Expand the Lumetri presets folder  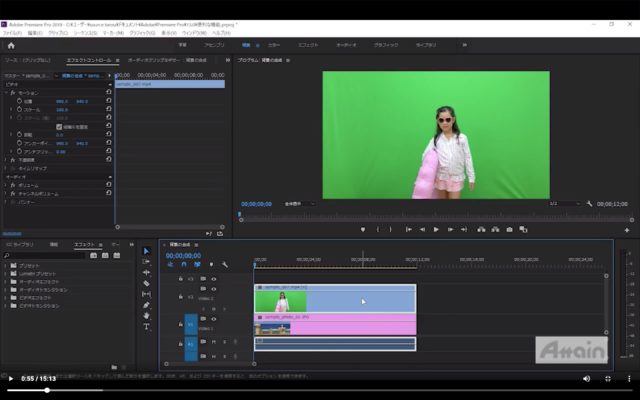coord(7,274)
